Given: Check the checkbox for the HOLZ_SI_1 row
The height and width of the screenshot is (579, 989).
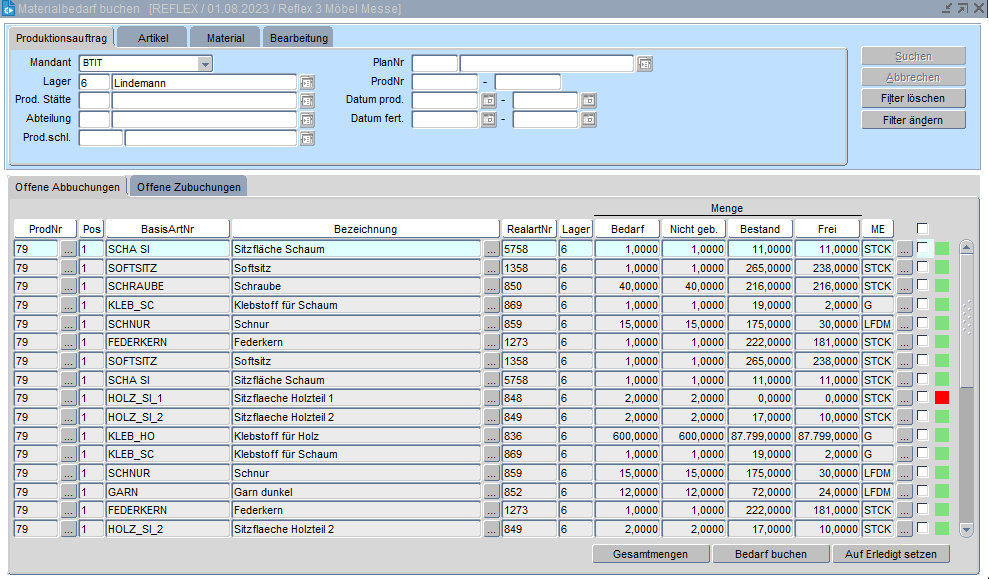Looking at the screenshot, I should pos(923,398).
